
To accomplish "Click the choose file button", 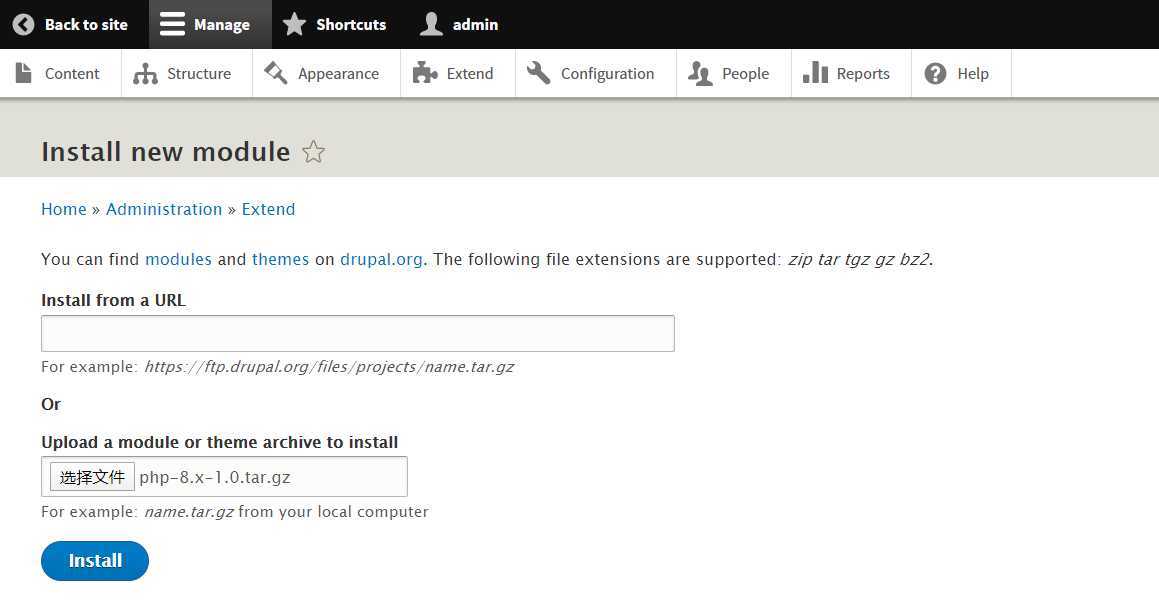I will click(x=92, y=477).
